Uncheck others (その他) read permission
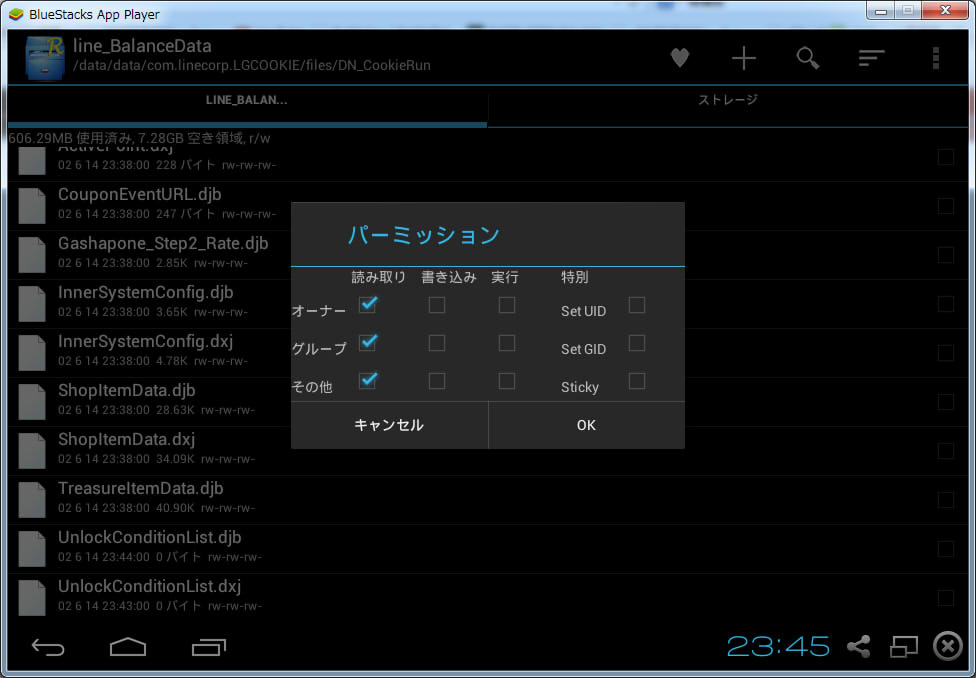Screen dimensions: 976x678 click(368, 380)
